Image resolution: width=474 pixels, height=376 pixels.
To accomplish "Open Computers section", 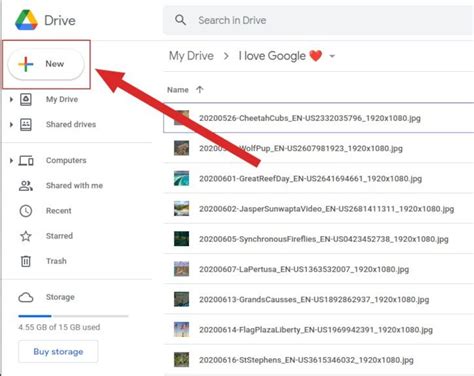I will tap(66, 160).
